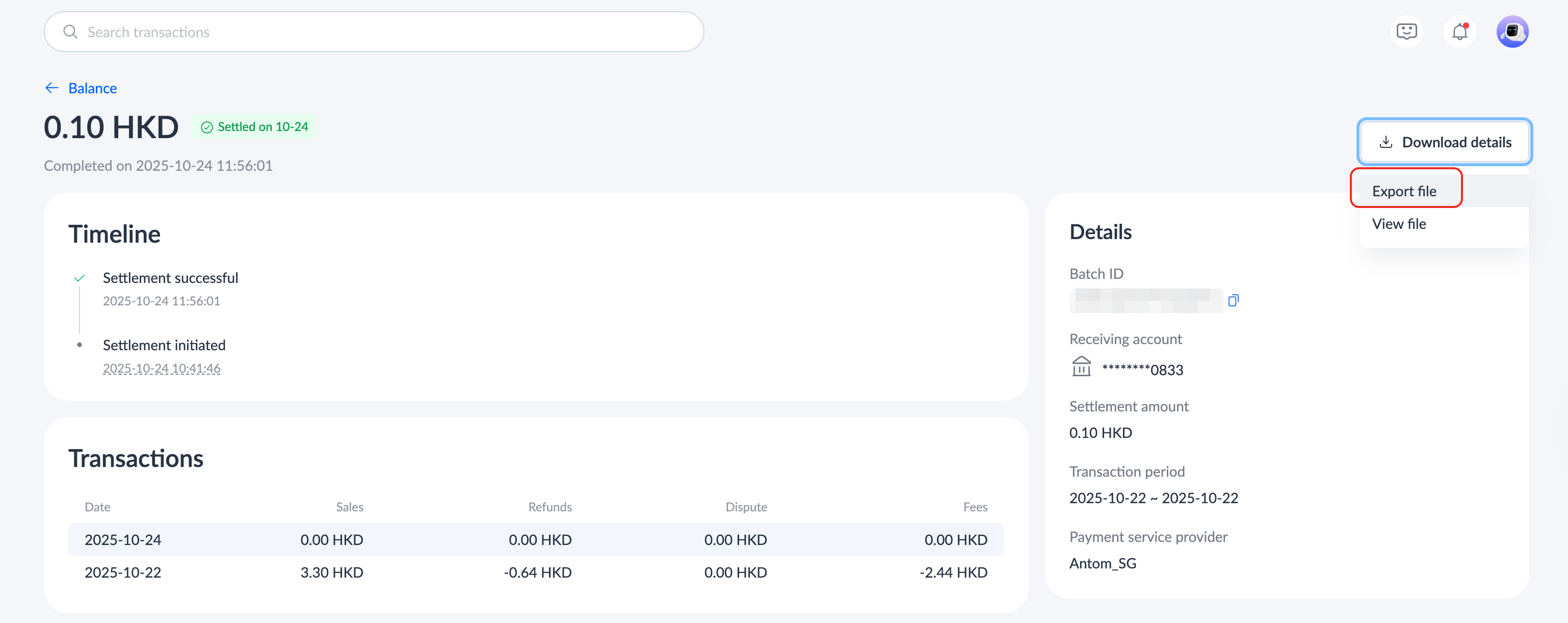Click the Sales column header
The image size is (1568, 623).
pos(349,507)
